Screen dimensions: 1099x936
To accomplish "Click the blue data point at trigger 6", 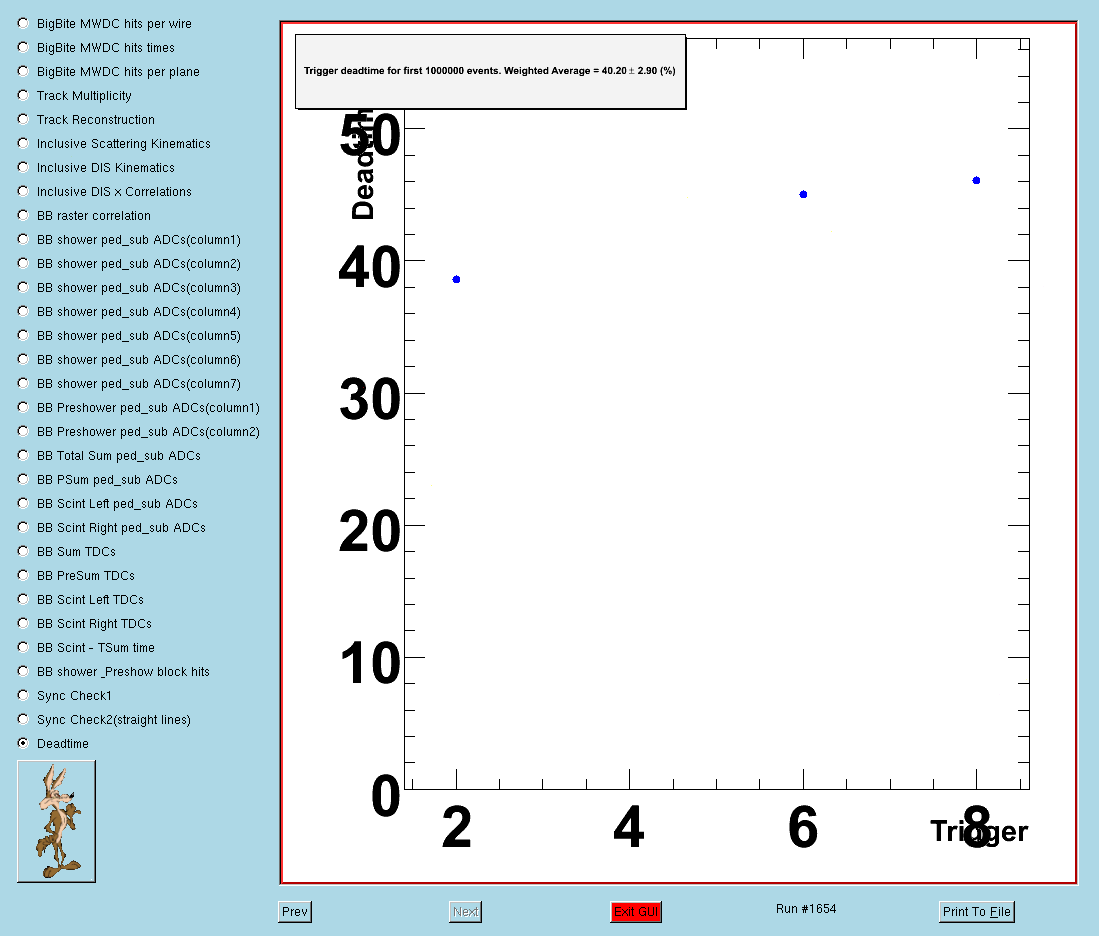I will (x=803, y=194).
